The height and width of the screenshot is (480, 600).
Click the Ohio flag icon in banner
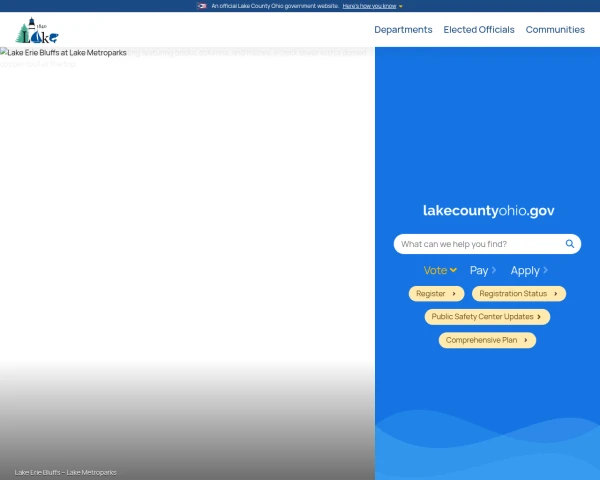(202, 6)
